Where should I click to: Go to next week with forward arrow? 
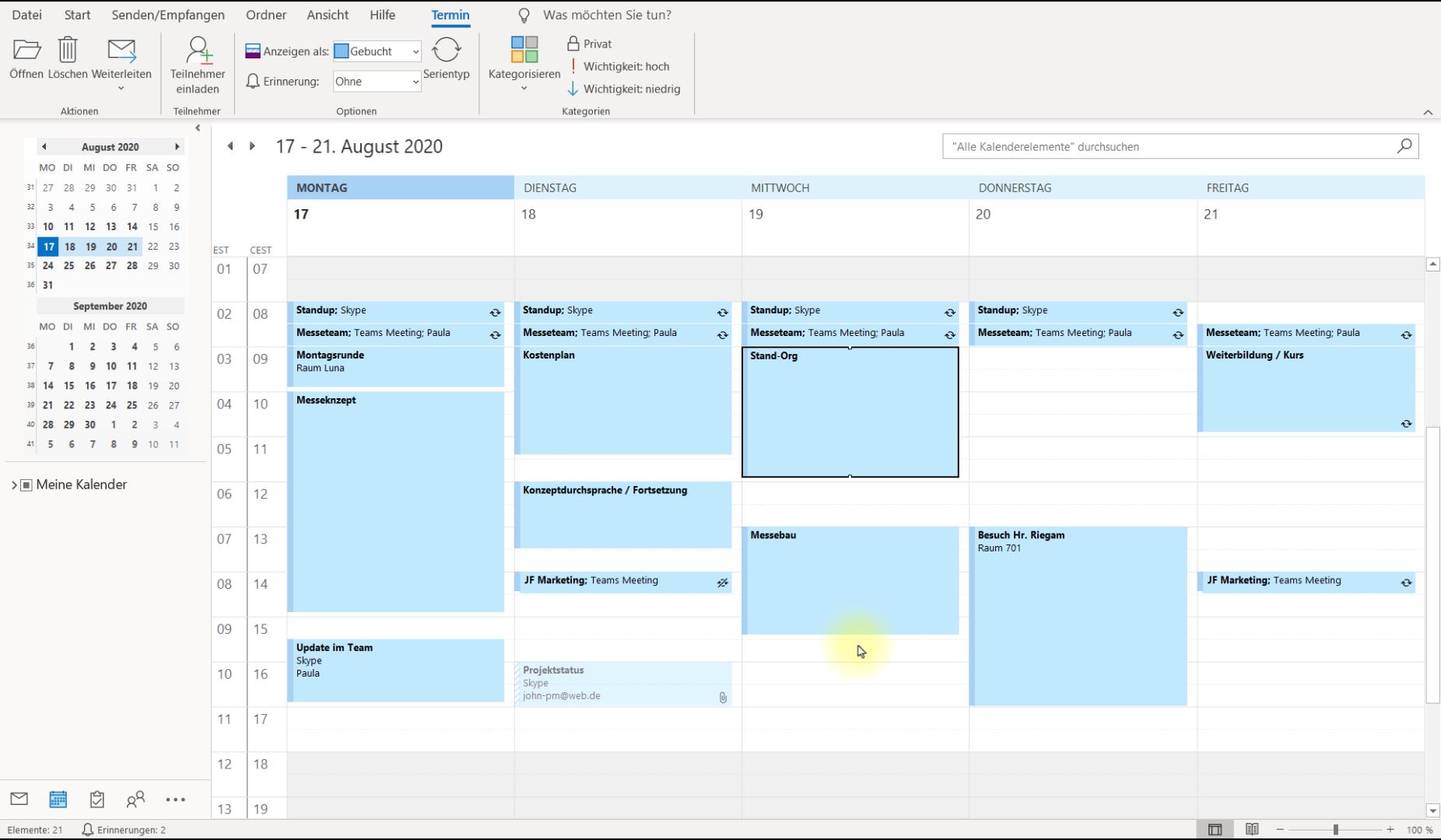252,146
